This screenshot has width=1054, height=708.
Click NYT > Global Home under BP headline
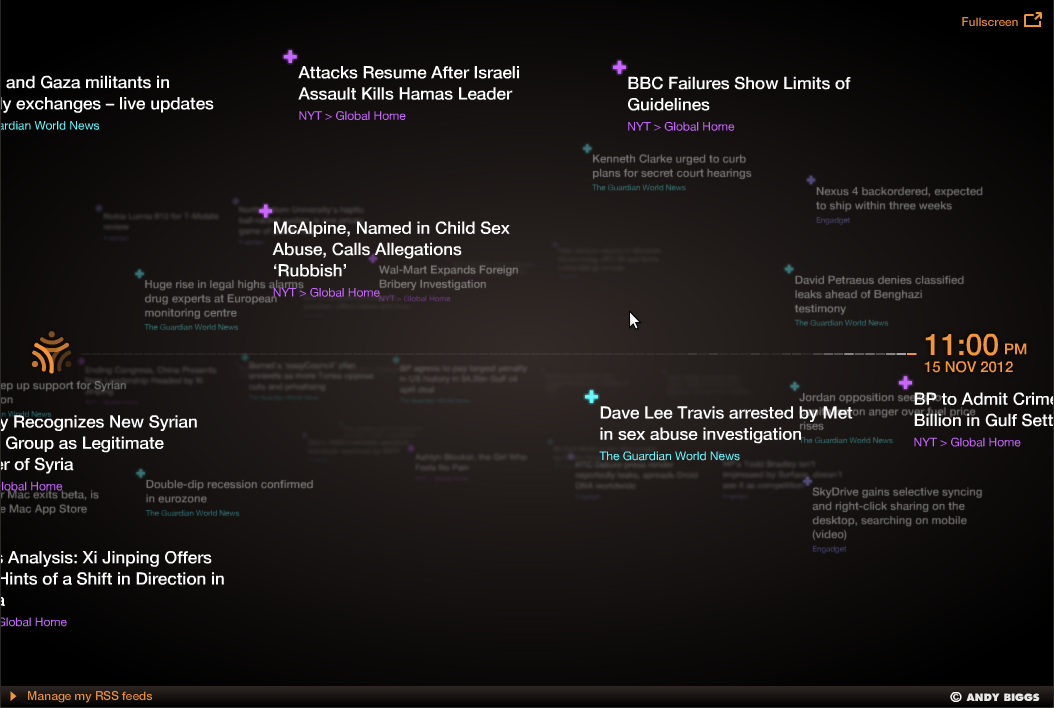[967, 442]
